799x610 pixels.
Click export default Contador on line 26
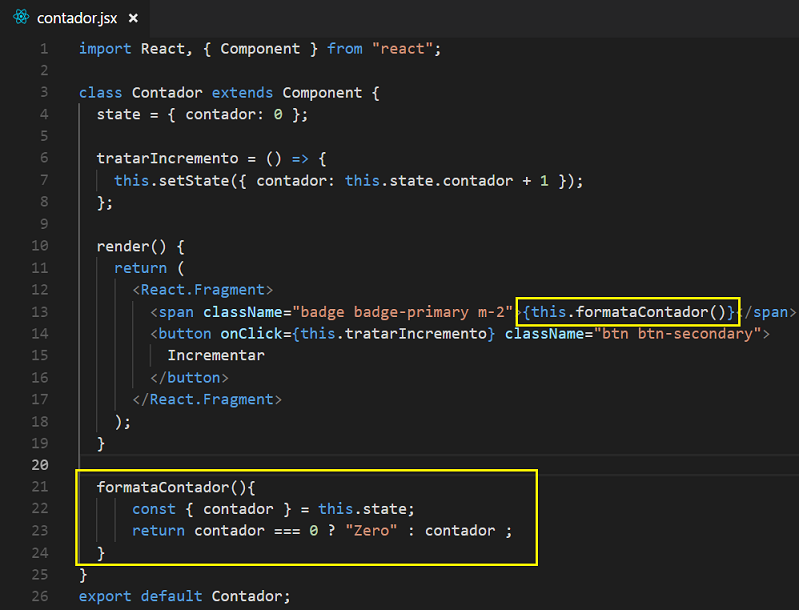(x=184, y=596)
